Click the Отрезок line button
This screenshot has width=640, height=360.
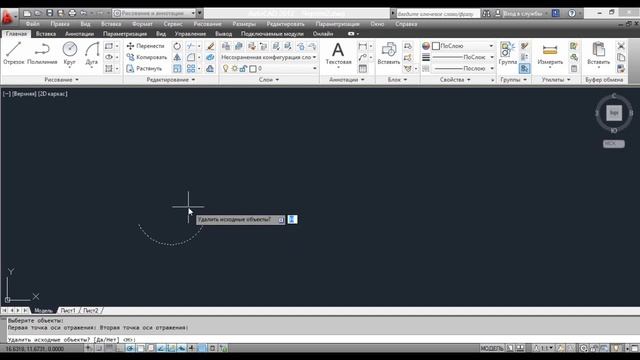point(14,53)
